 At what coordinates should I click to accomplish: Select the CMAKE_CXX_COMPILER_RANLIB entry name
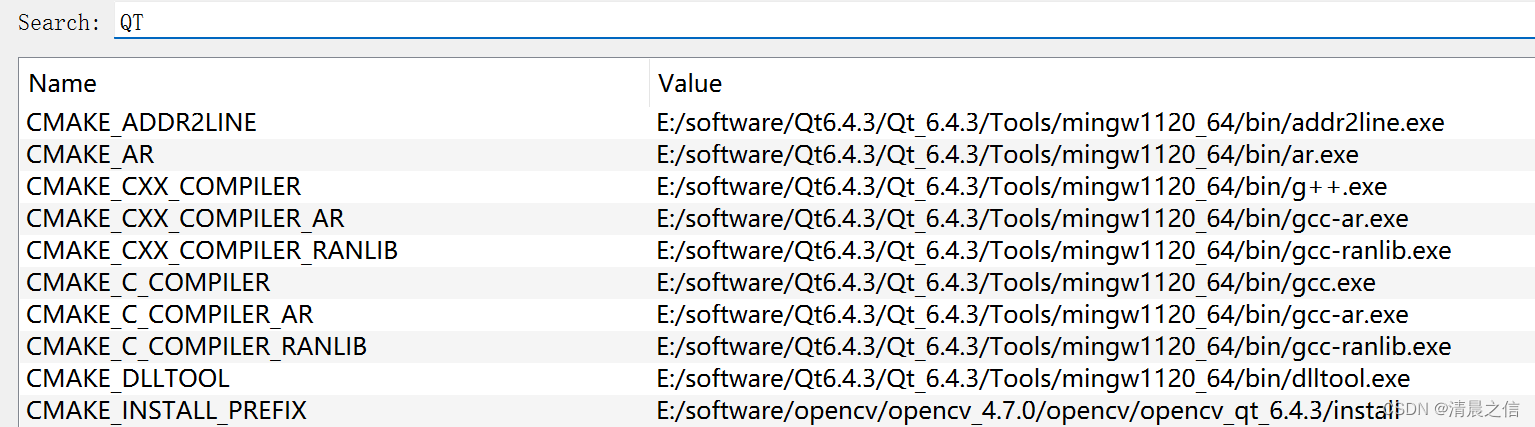tap(212, 251)
